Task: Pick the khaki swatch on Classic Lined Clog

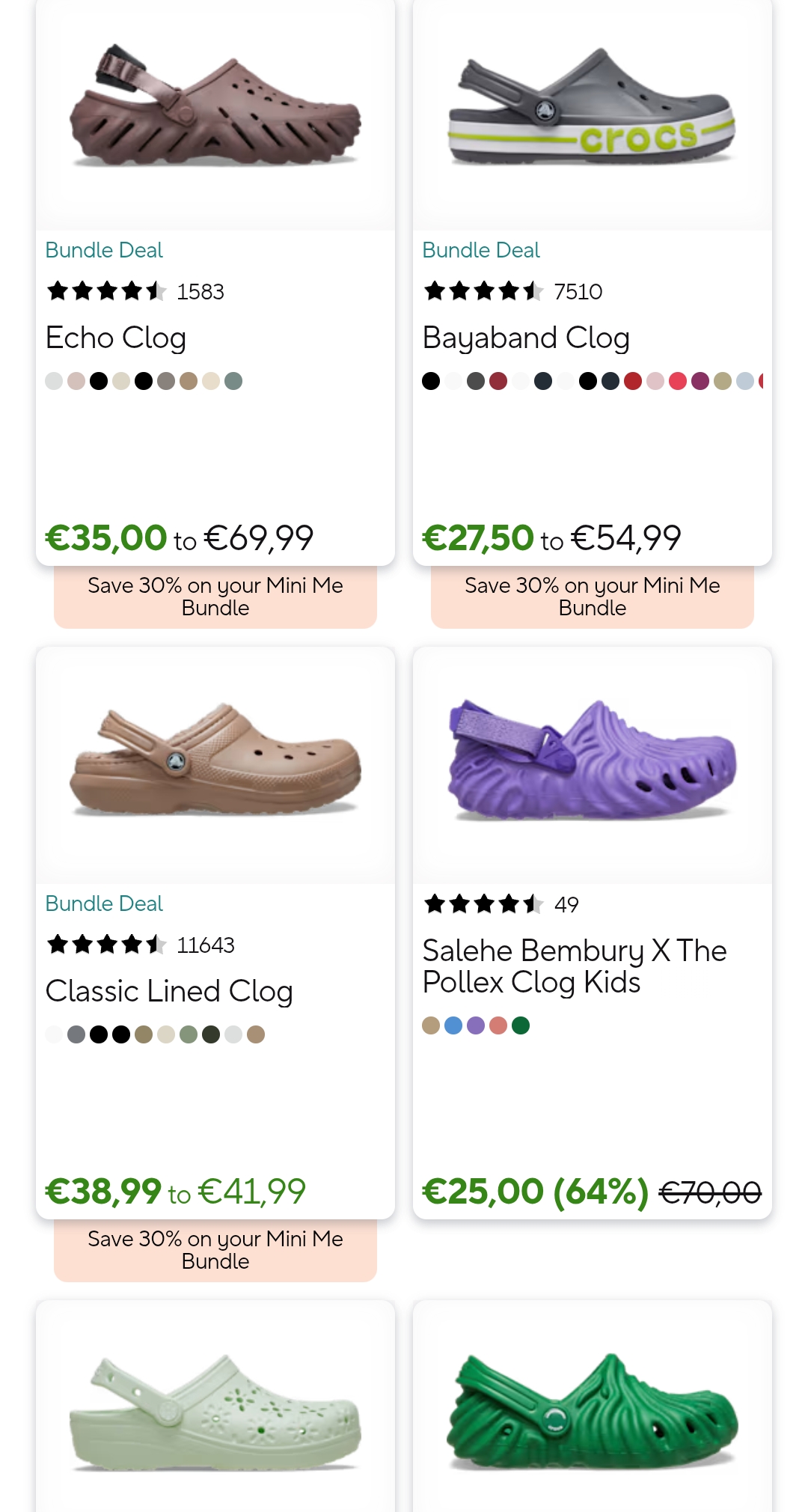Action: [142, 1034]
